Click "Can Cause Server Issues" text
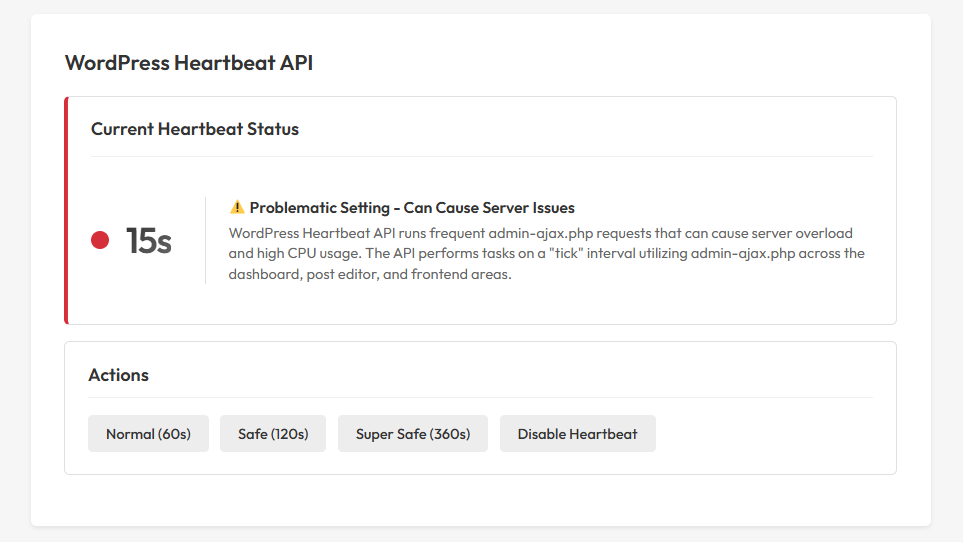This screenshot has height=542, width=963. (x=489, y=208)
